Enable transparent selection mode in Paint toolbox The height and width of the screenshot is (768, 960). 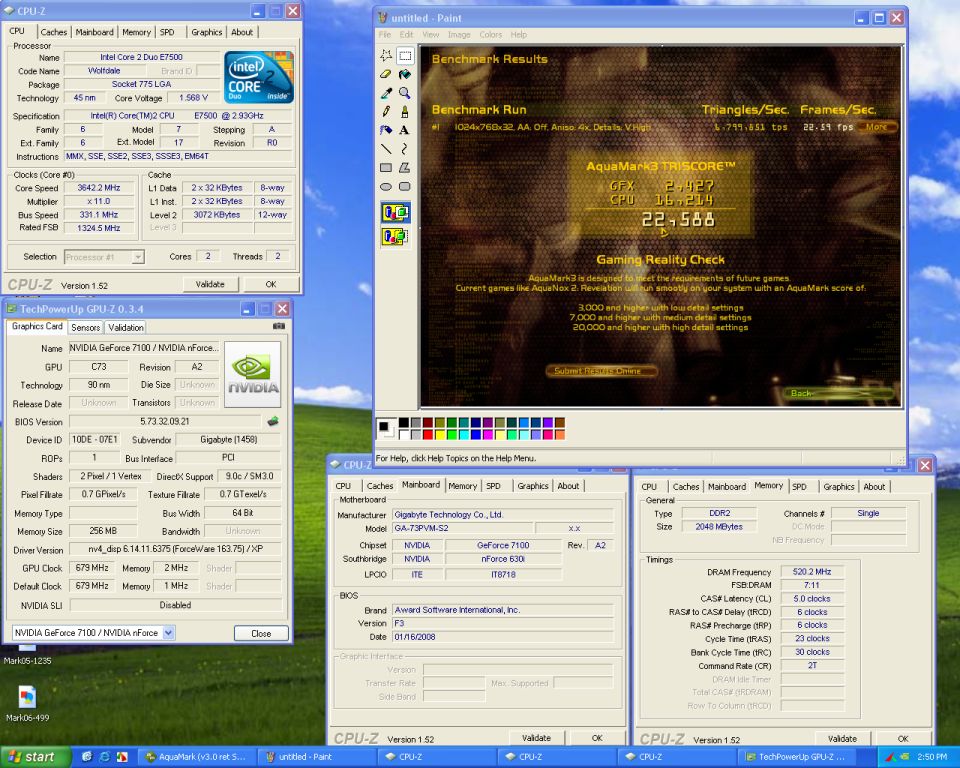pyautogui.click(x=396, y=236)
